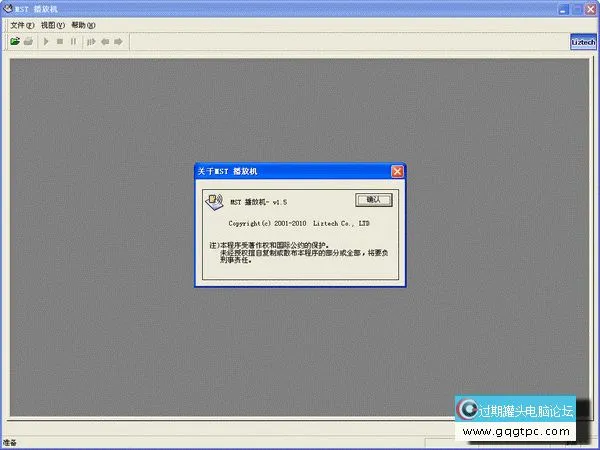Open the 帮助 (Help) menu

[x=83, y=25]
